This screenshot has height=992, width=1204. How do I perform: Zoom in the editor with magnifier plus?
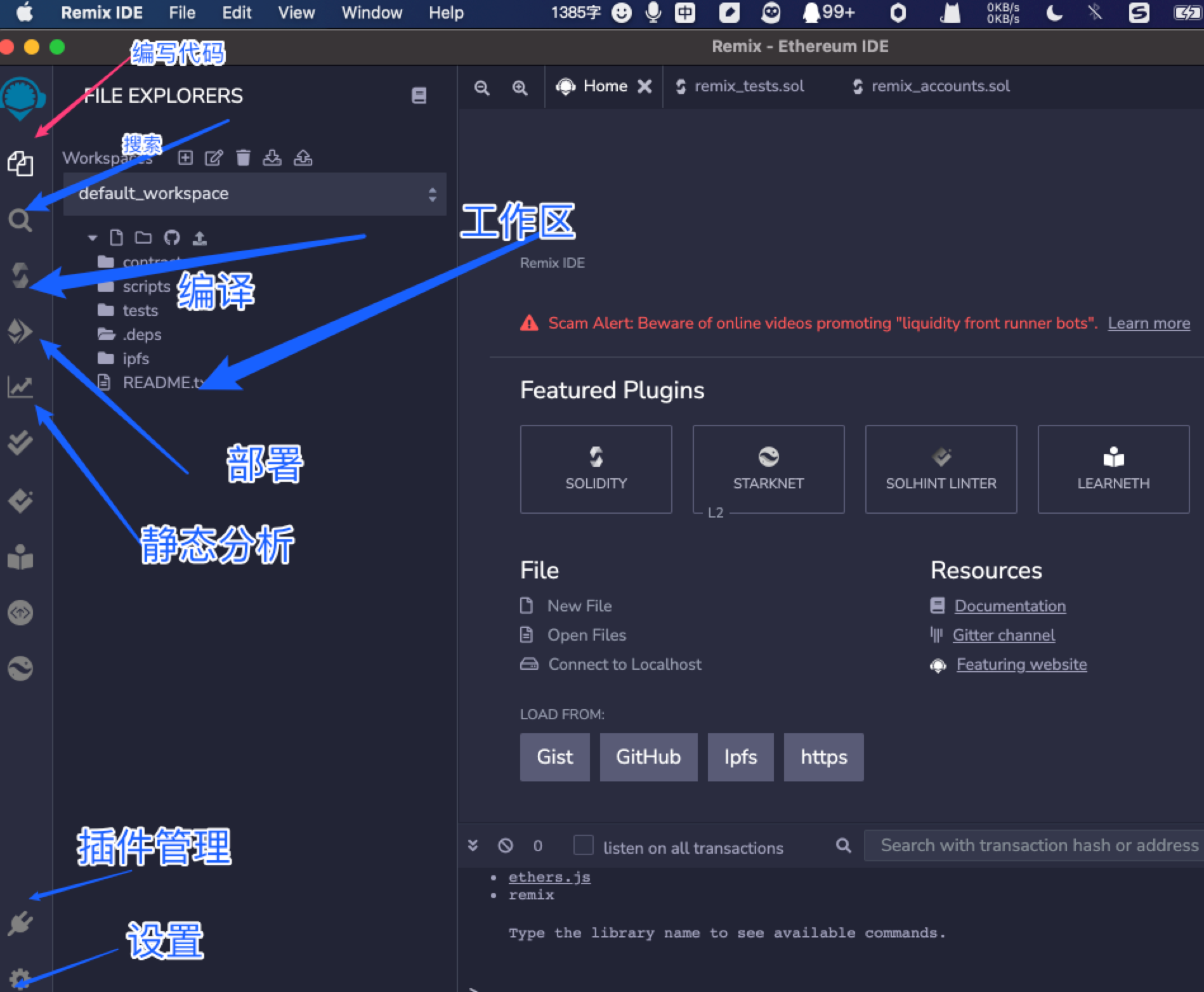pyautogui.click(x=520, y=88)
